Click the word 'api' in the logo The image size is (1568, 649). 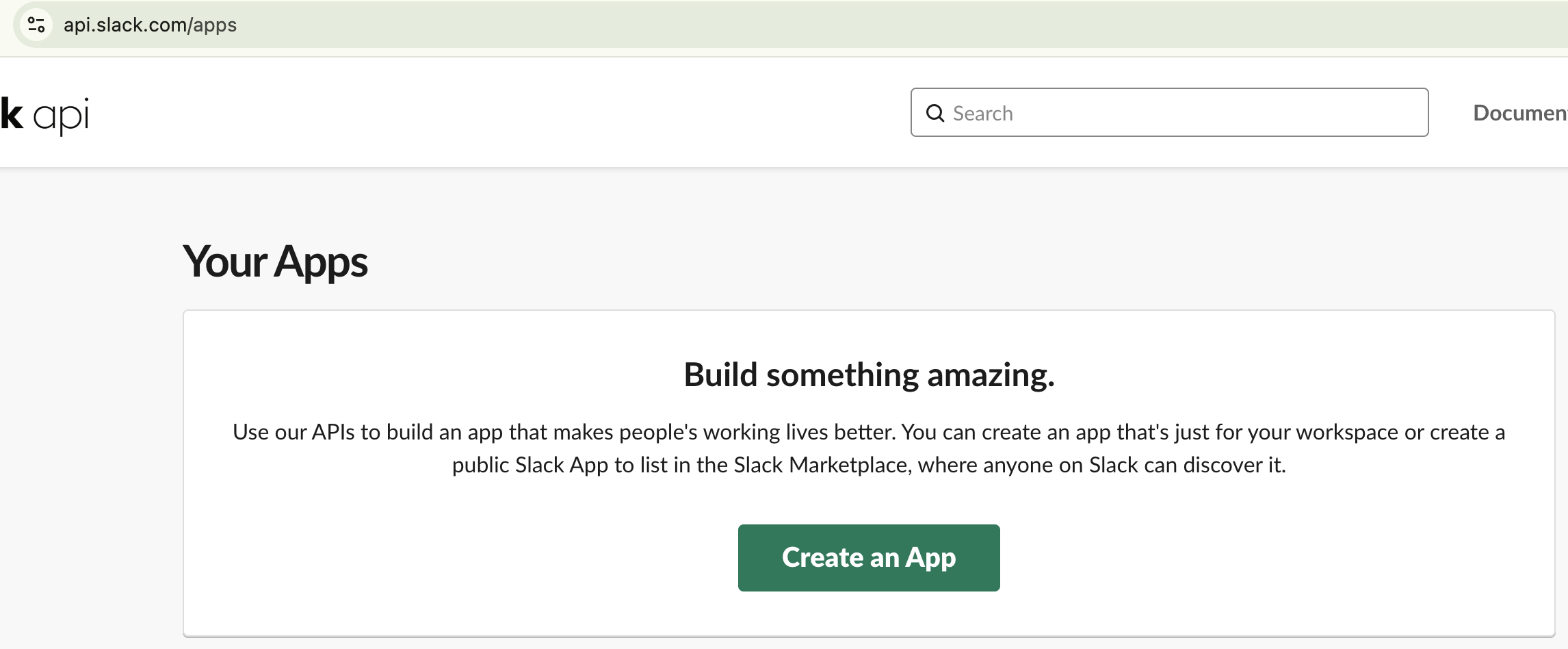[x=62, y=115]
